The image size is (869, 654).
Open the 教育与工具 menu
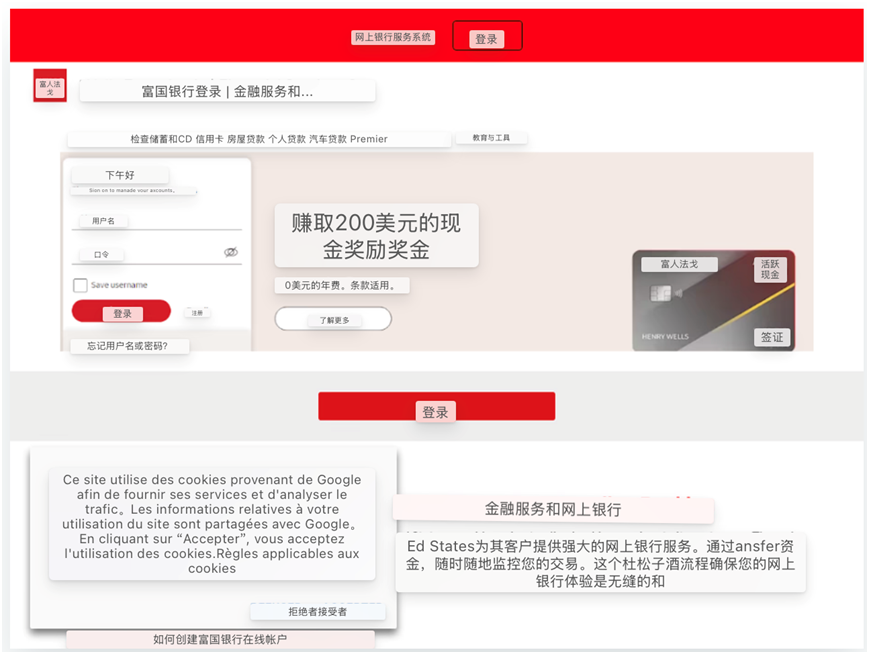click(491, 137)
